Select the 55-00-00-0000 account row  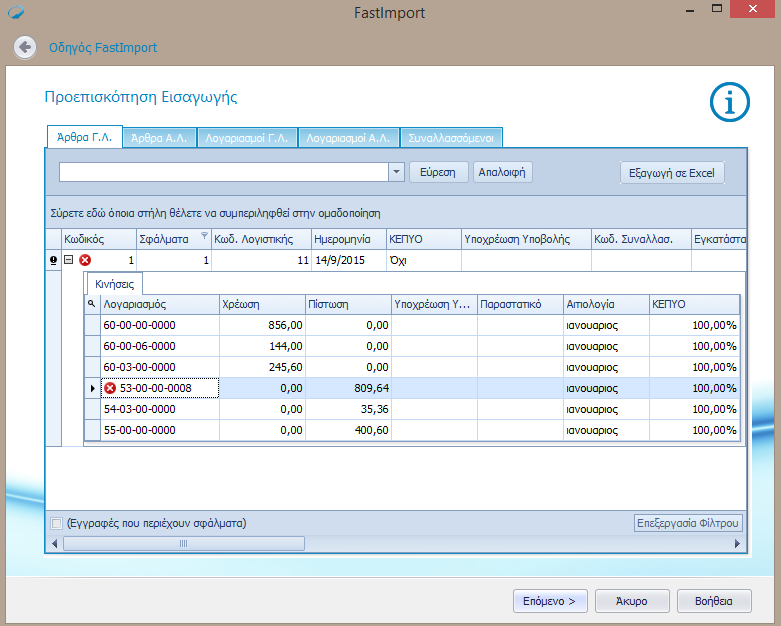tap(412, 430)
